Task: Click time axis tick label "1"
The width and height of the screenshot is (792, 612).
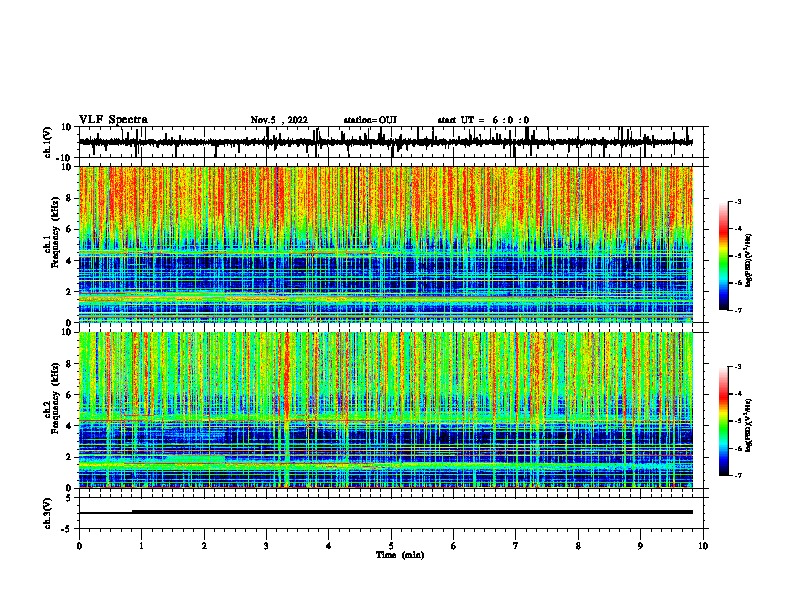Action: pyautogui.click(x=141, y=546)
